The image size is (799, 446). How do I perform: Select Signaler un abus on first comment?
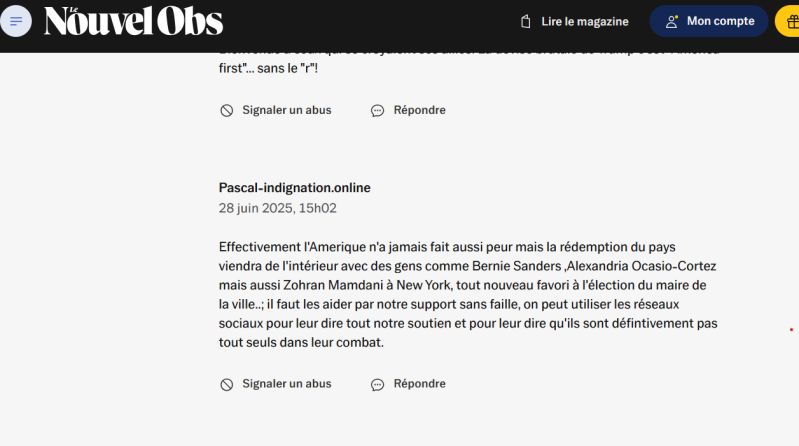[x=286, y=110]
